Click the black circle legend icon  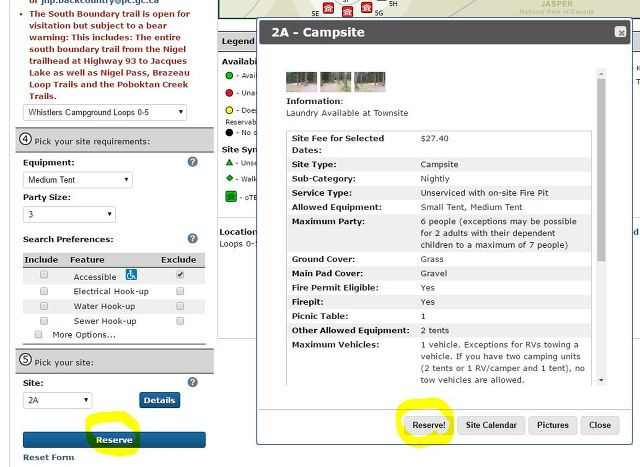pos(229,133)
